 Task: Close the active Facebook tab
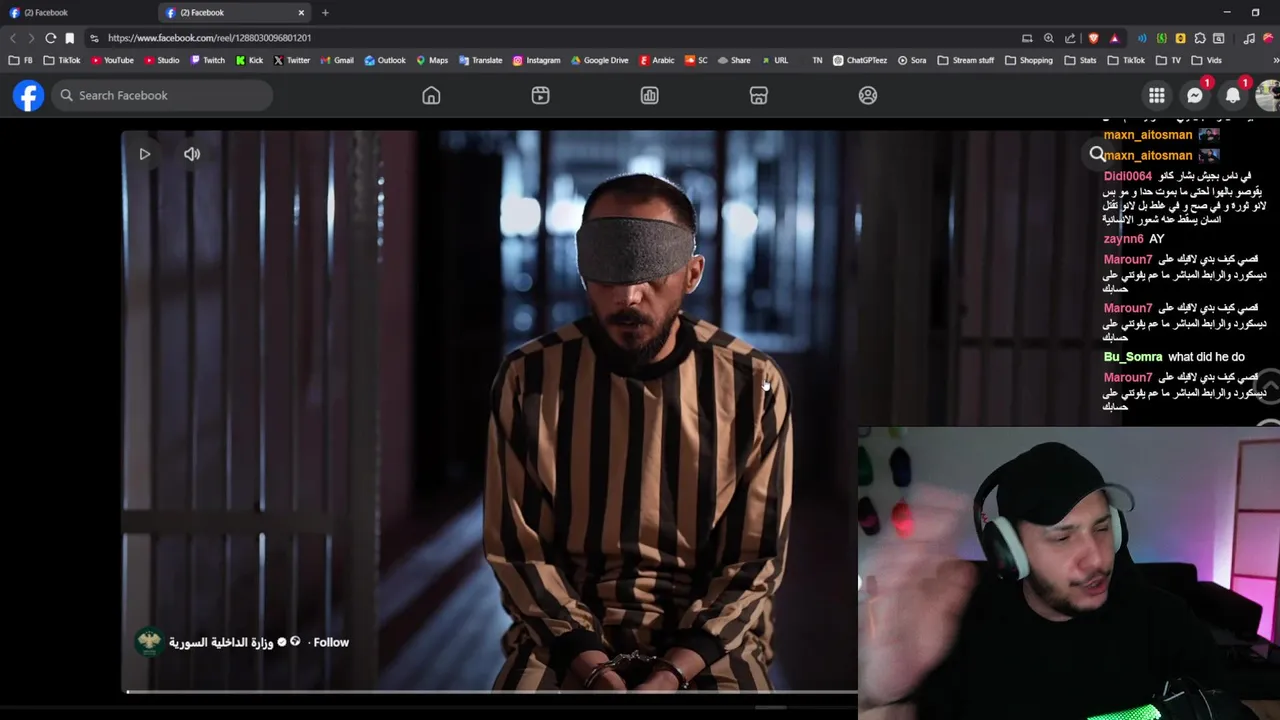tap(301, 13)
